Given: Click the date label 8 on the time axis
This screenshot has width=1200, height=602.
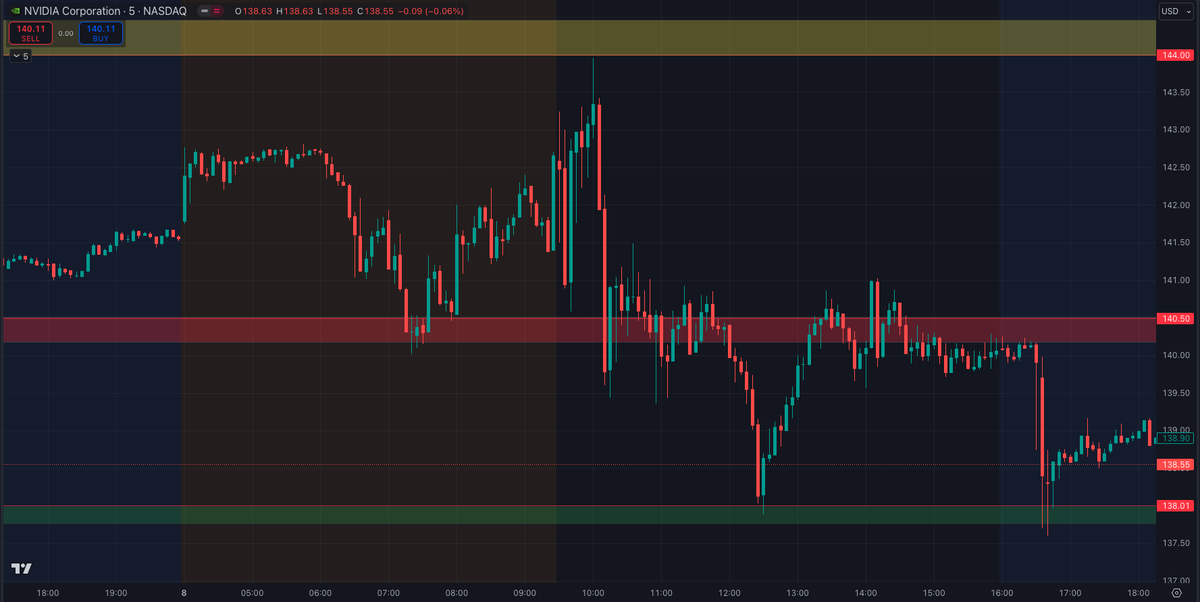Looking at the screenshot, I should 184,592.
